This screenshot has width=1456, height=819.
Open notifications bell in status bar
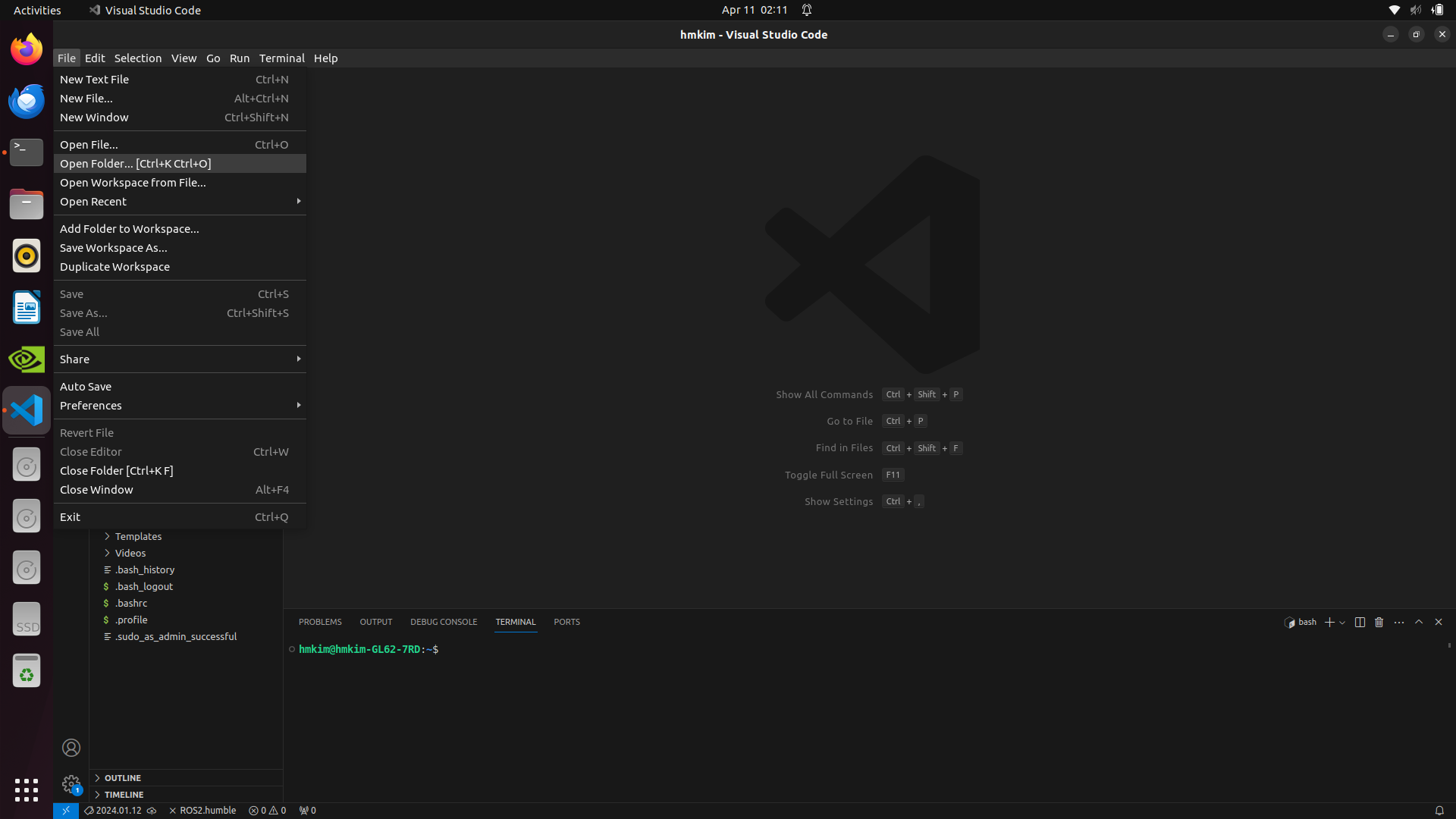(x=1439, y=811)
